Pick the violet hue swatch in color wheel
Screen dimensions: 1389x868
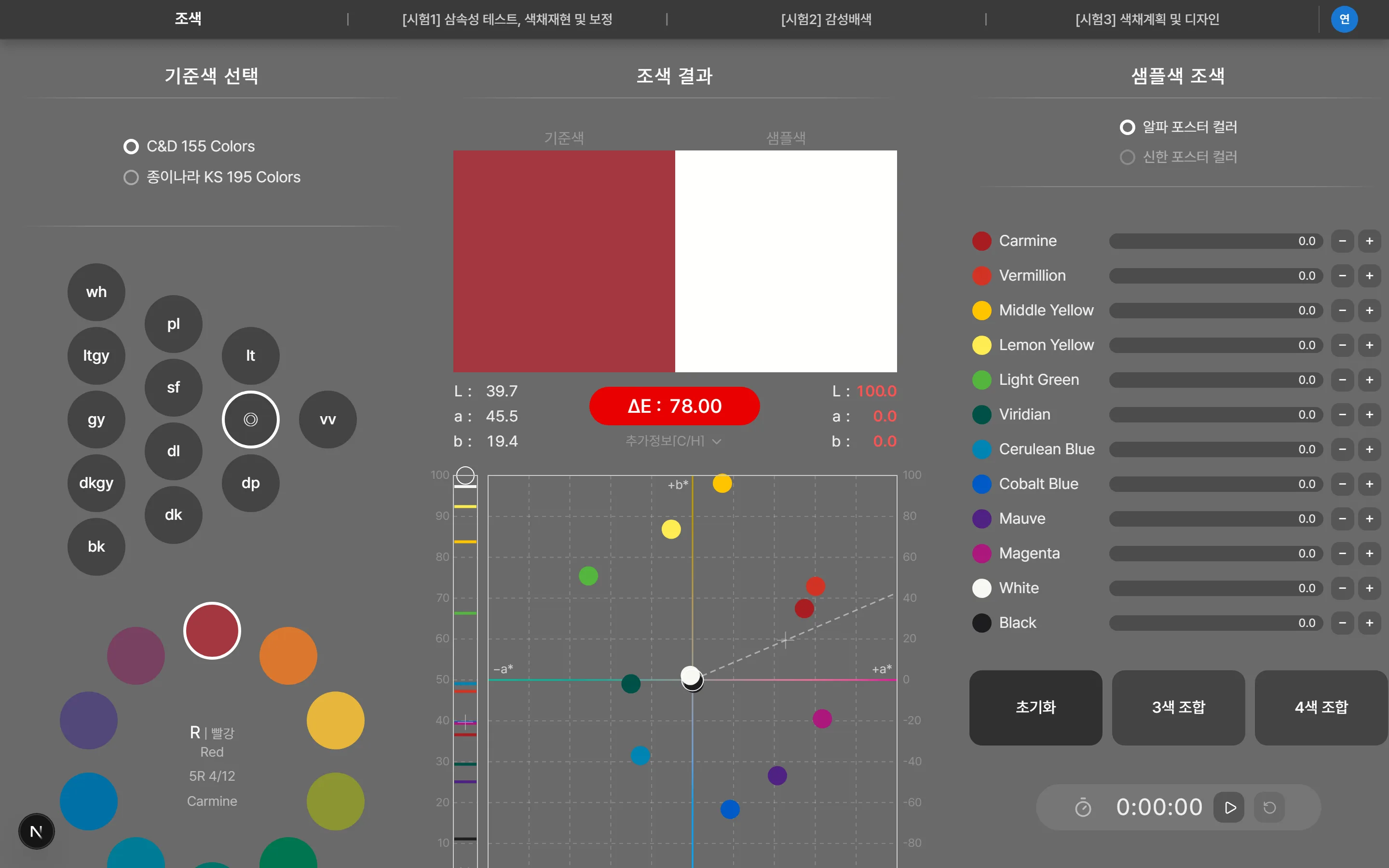click(89, 720)
